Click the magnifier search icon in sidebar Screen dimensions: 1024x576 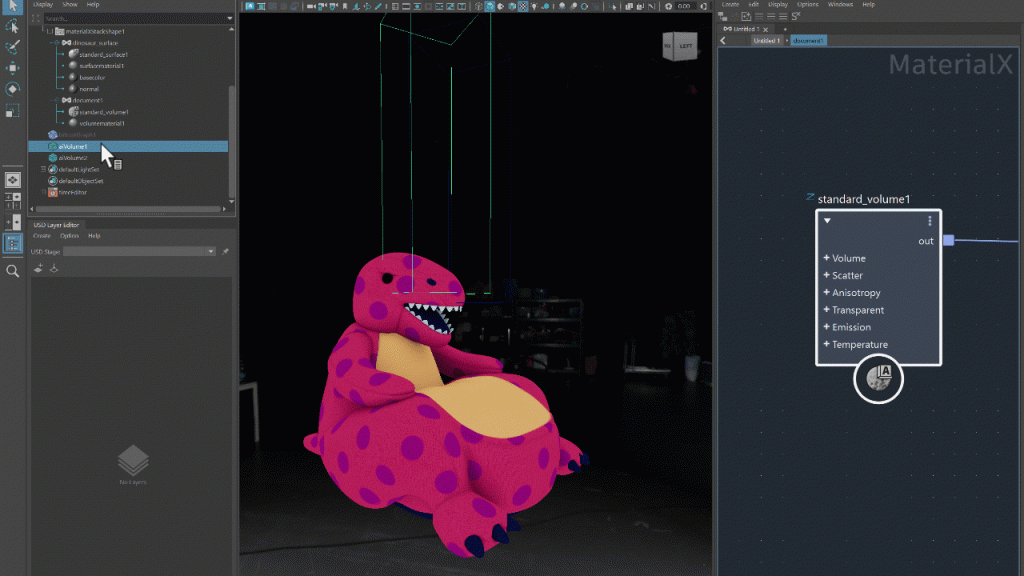[13, 270]
